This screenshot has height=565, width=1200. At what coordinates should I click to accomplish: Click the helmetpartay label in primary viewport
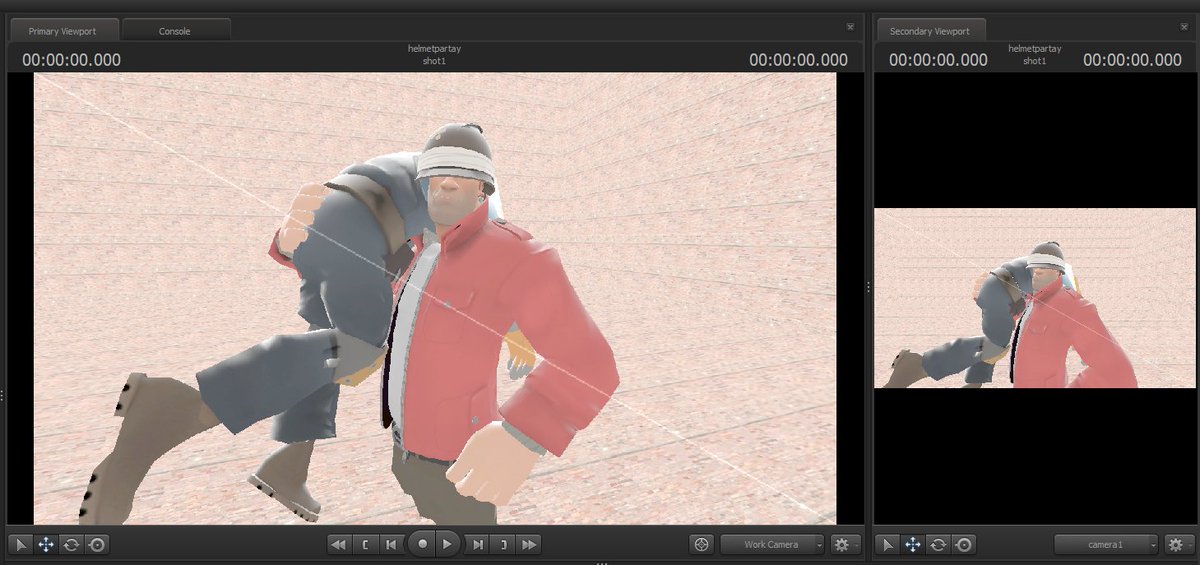tap(434, 48)
